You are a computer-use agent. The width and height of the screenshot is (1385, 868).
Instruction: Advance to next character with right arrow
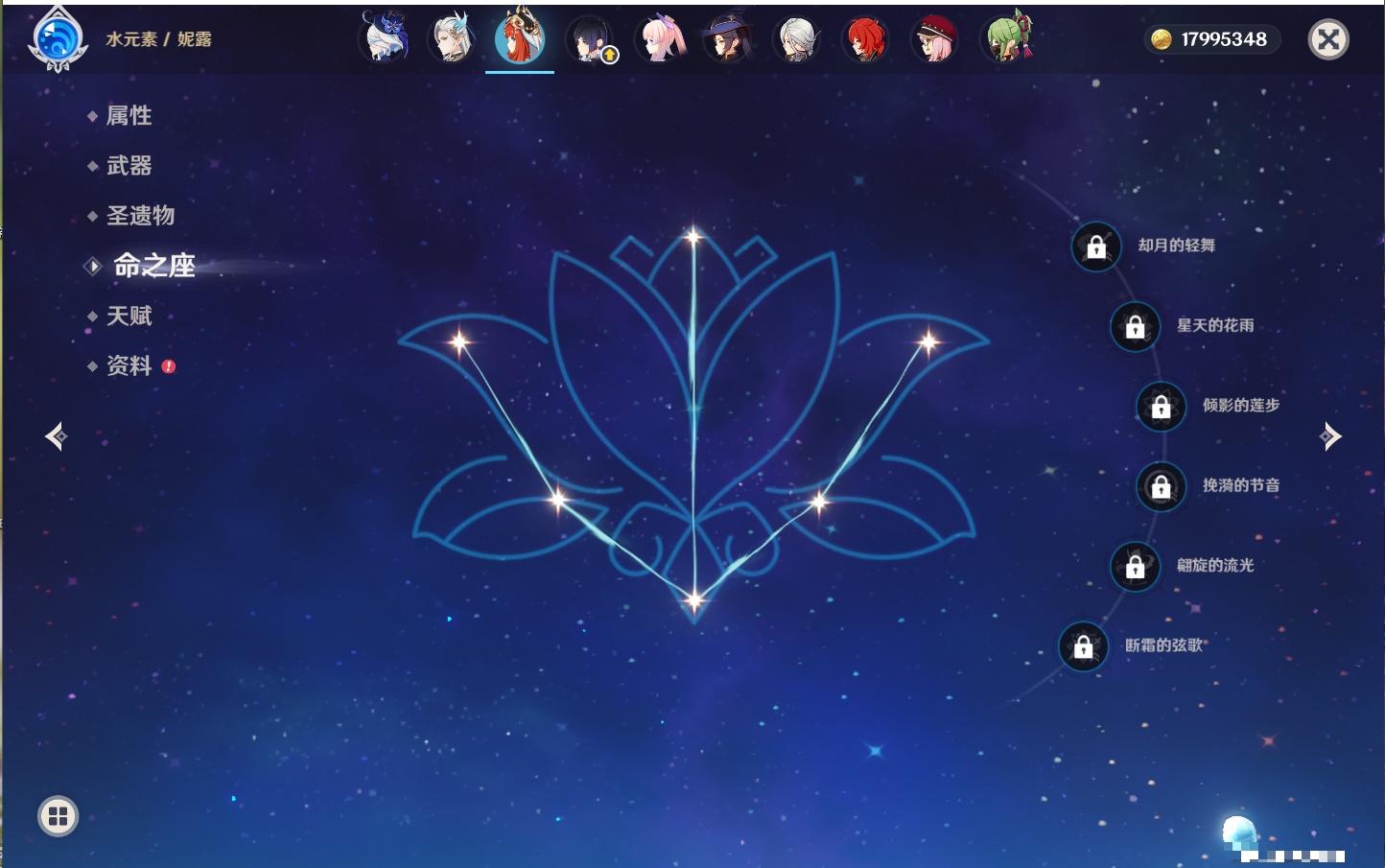click(1330, 436)
